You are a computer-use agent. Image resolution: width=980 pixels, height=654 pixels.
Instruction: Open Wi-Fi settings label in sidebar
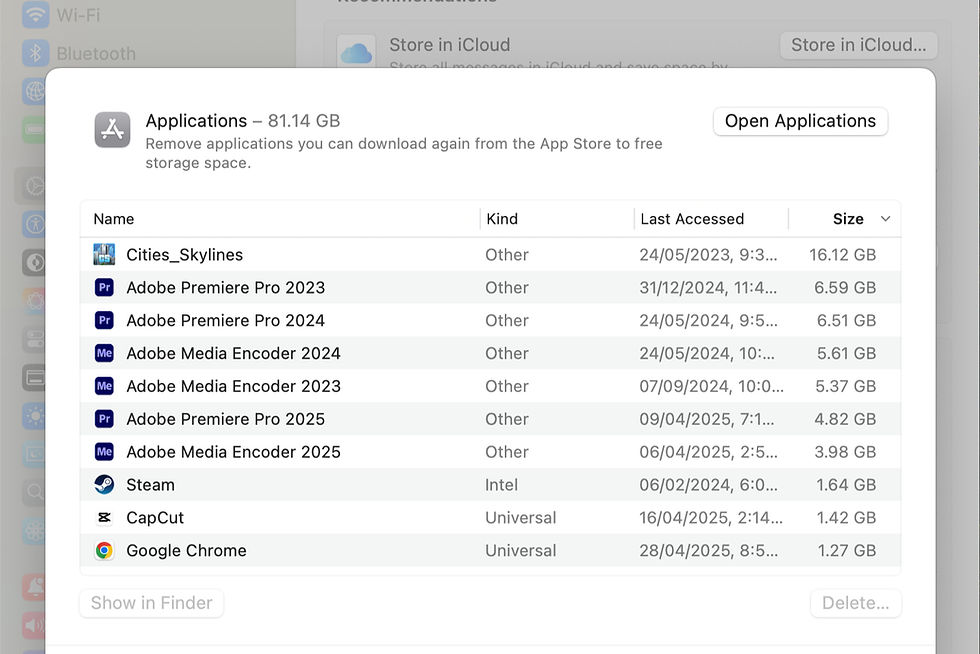(x=78, y=15)
